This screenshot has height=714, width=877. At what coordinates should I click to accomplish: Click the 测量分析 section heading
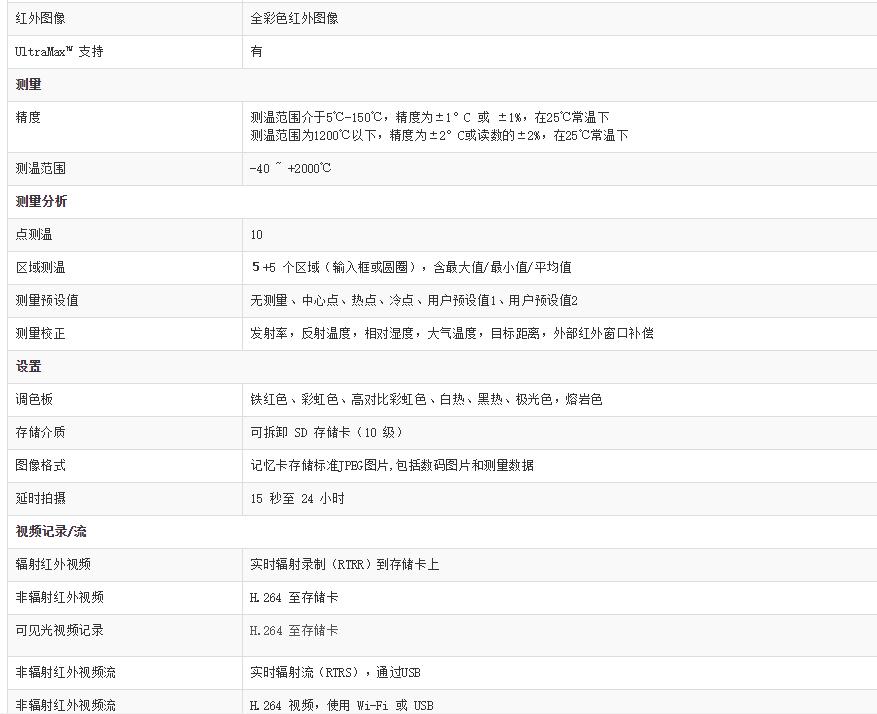(41, 201)
